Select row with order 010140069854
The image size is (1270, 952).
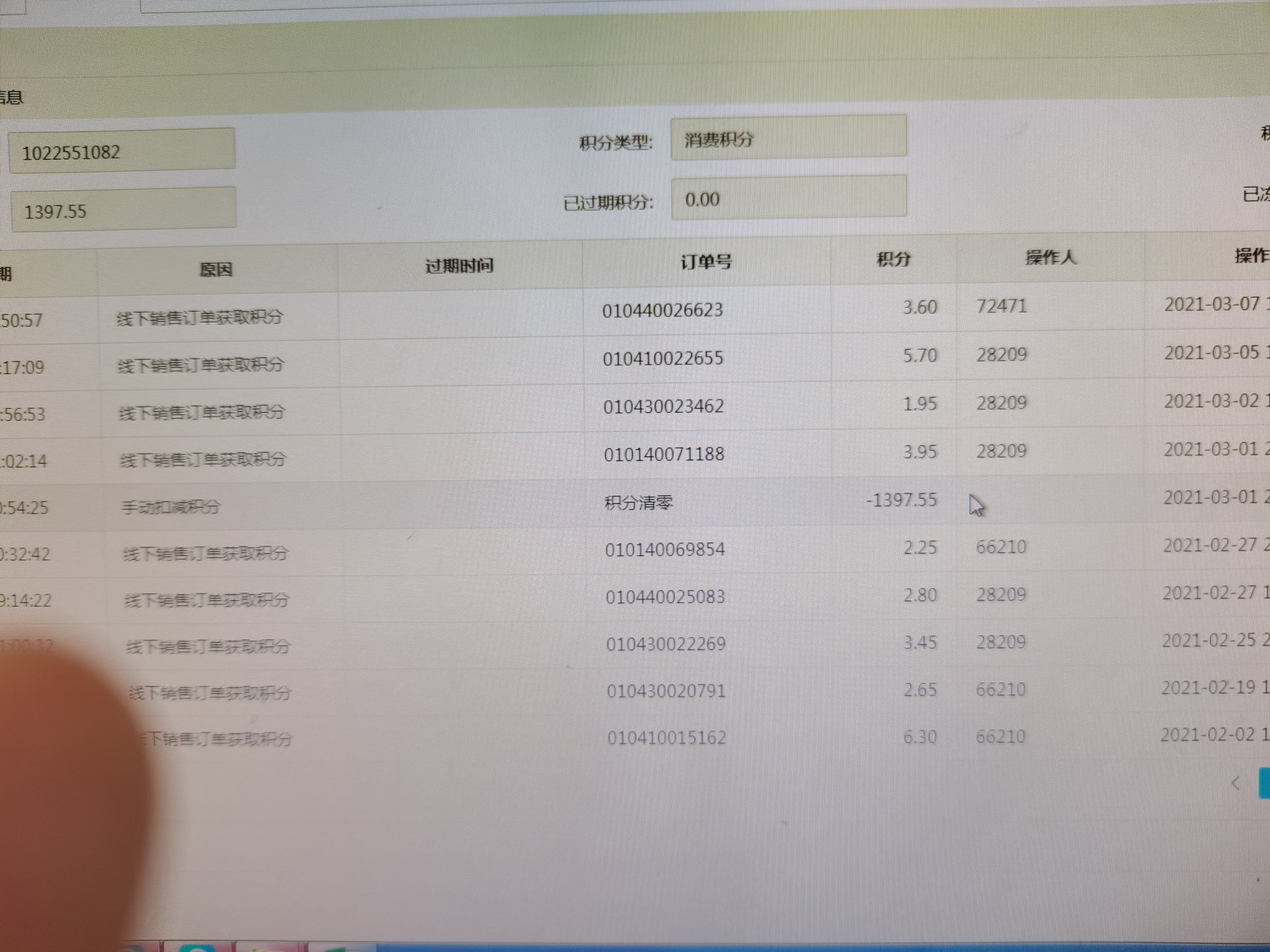[x=665, y=550]
